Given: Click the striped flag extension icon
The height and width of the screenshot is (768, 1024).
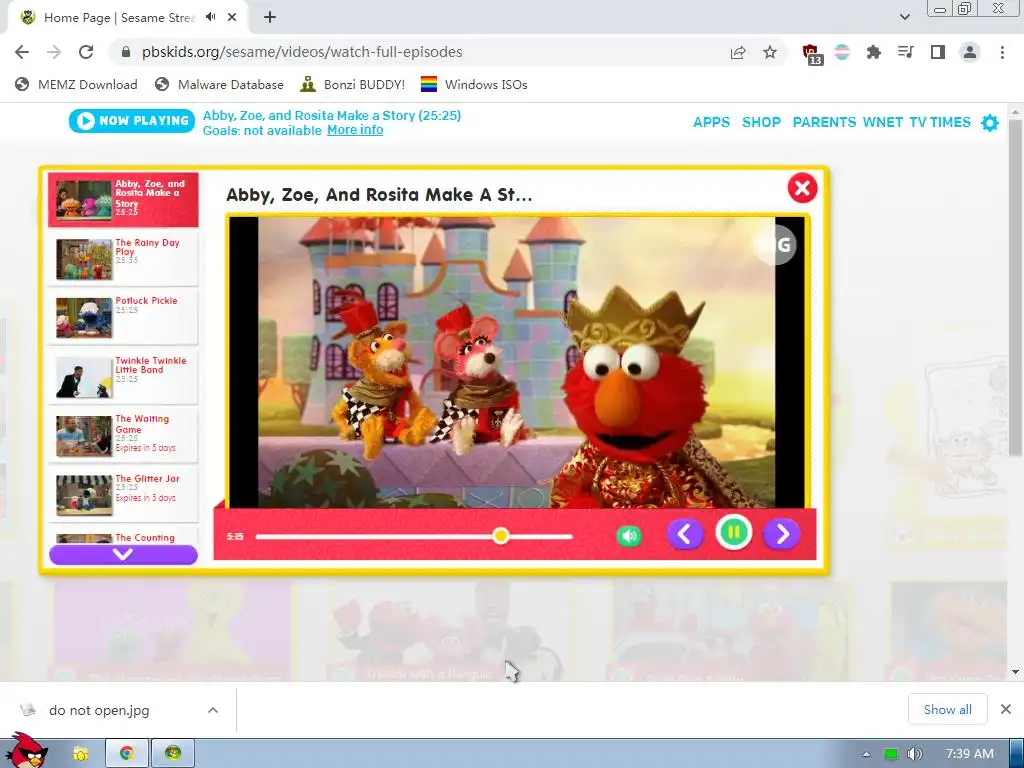Looking at the screenshot, I should (842, 52).
